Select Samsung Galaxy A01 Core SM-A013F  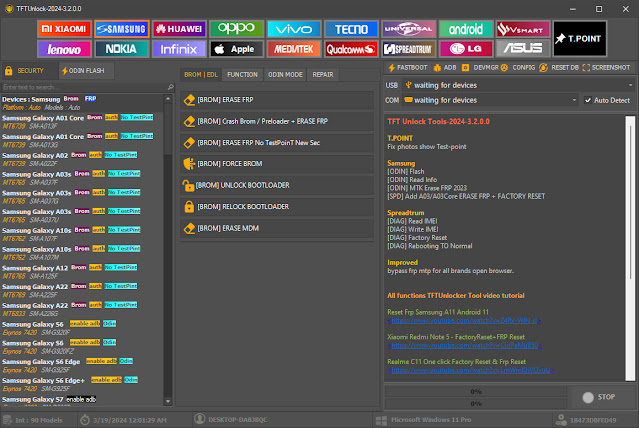pyautogui.click(x=82, y=122)
